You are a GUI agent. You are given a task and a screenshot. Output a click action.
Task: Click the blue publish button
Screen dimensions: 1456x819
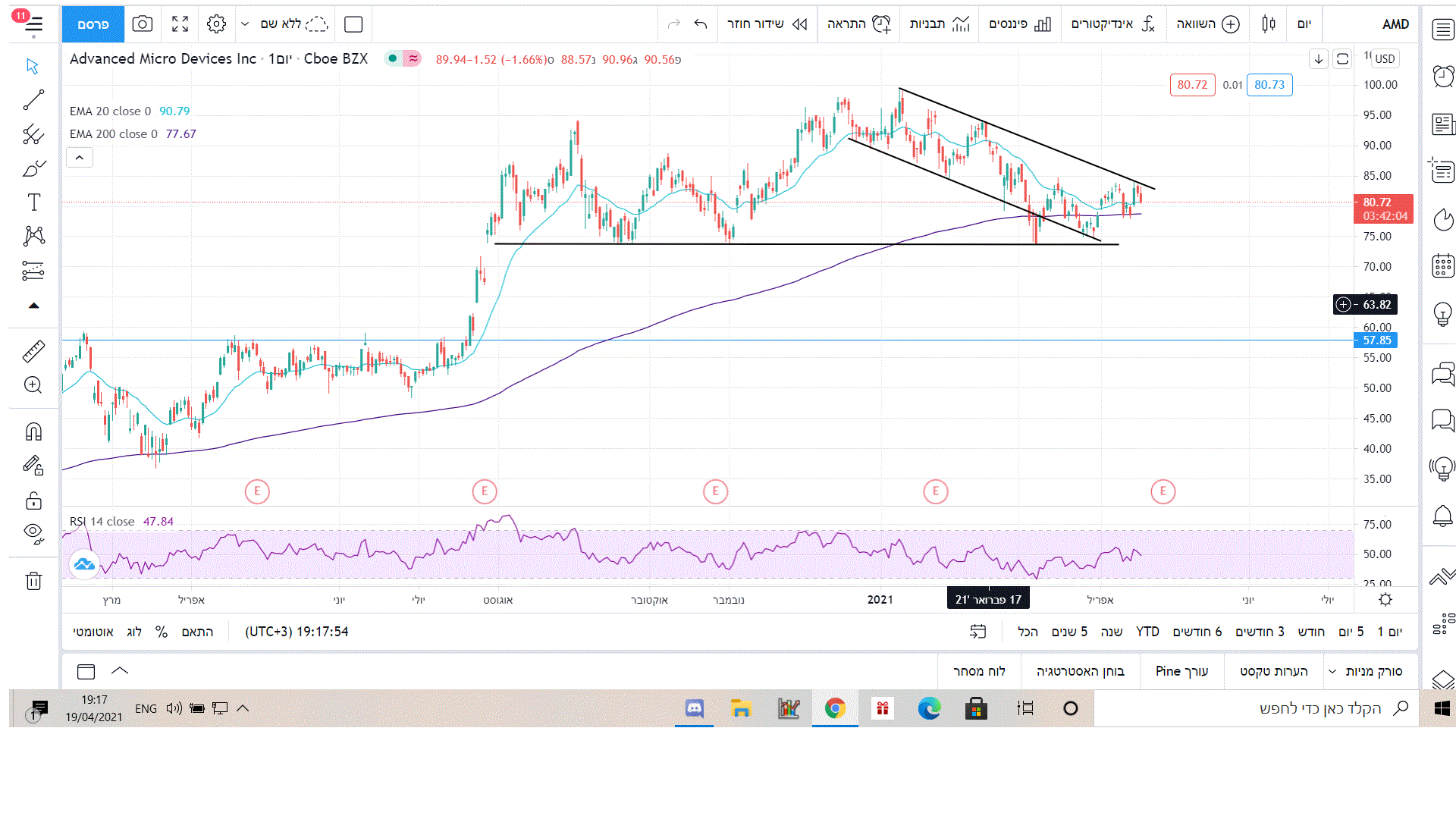click(93, 24)
